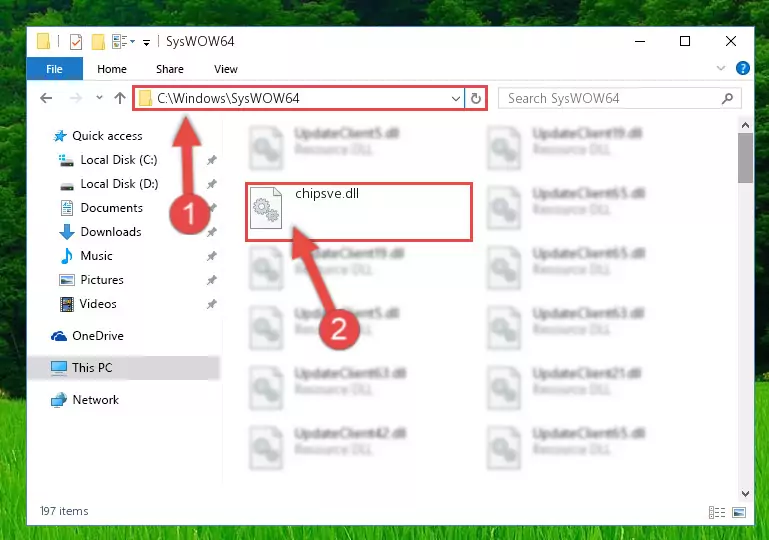
Task: Open Help with the question mark icon
Action: 743,68
